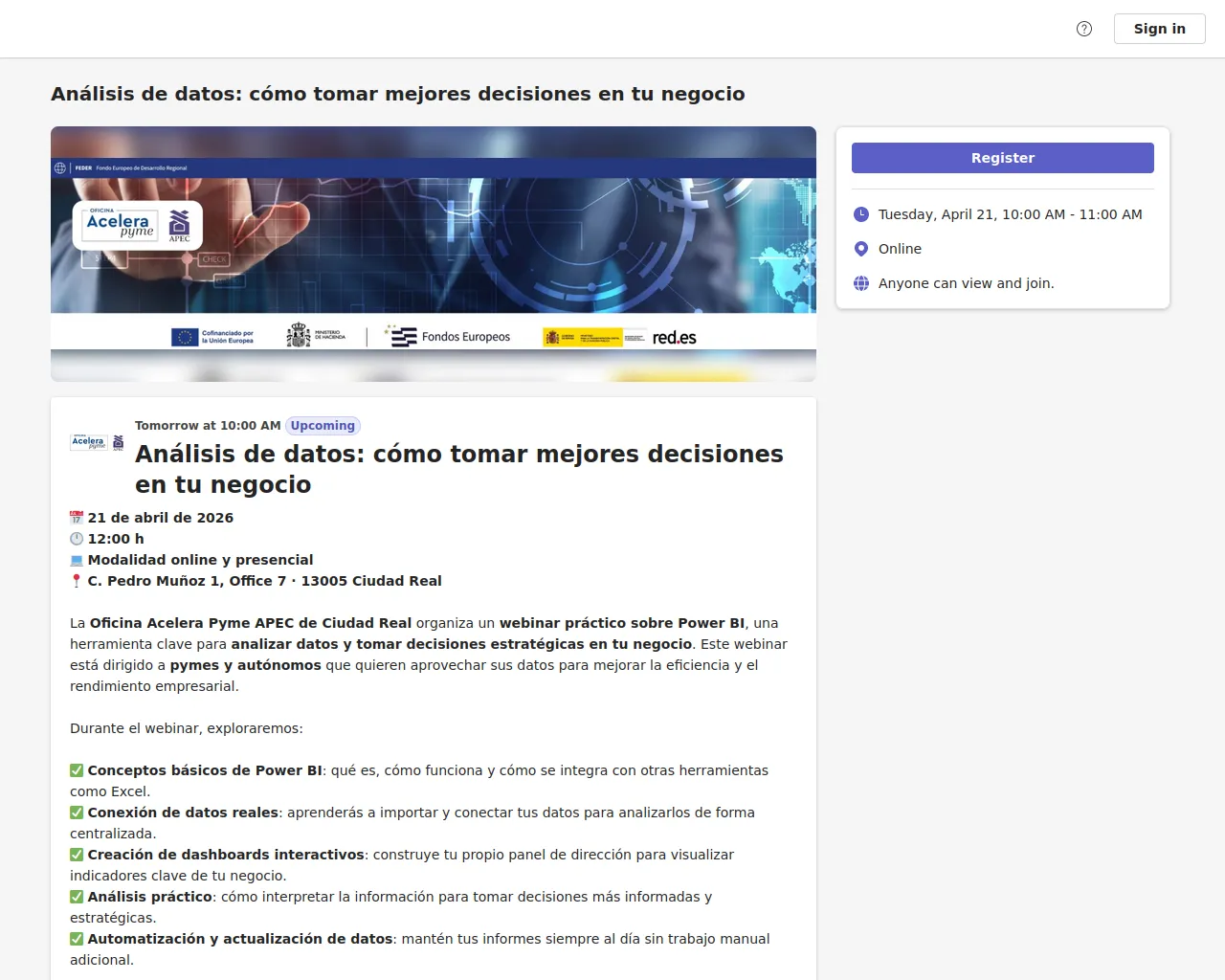Image resolution: width=1225 pixels, height=980 pixels.
Task: Click the computer icon before "Modalidad online y presencial"
Action: (76, 559)
